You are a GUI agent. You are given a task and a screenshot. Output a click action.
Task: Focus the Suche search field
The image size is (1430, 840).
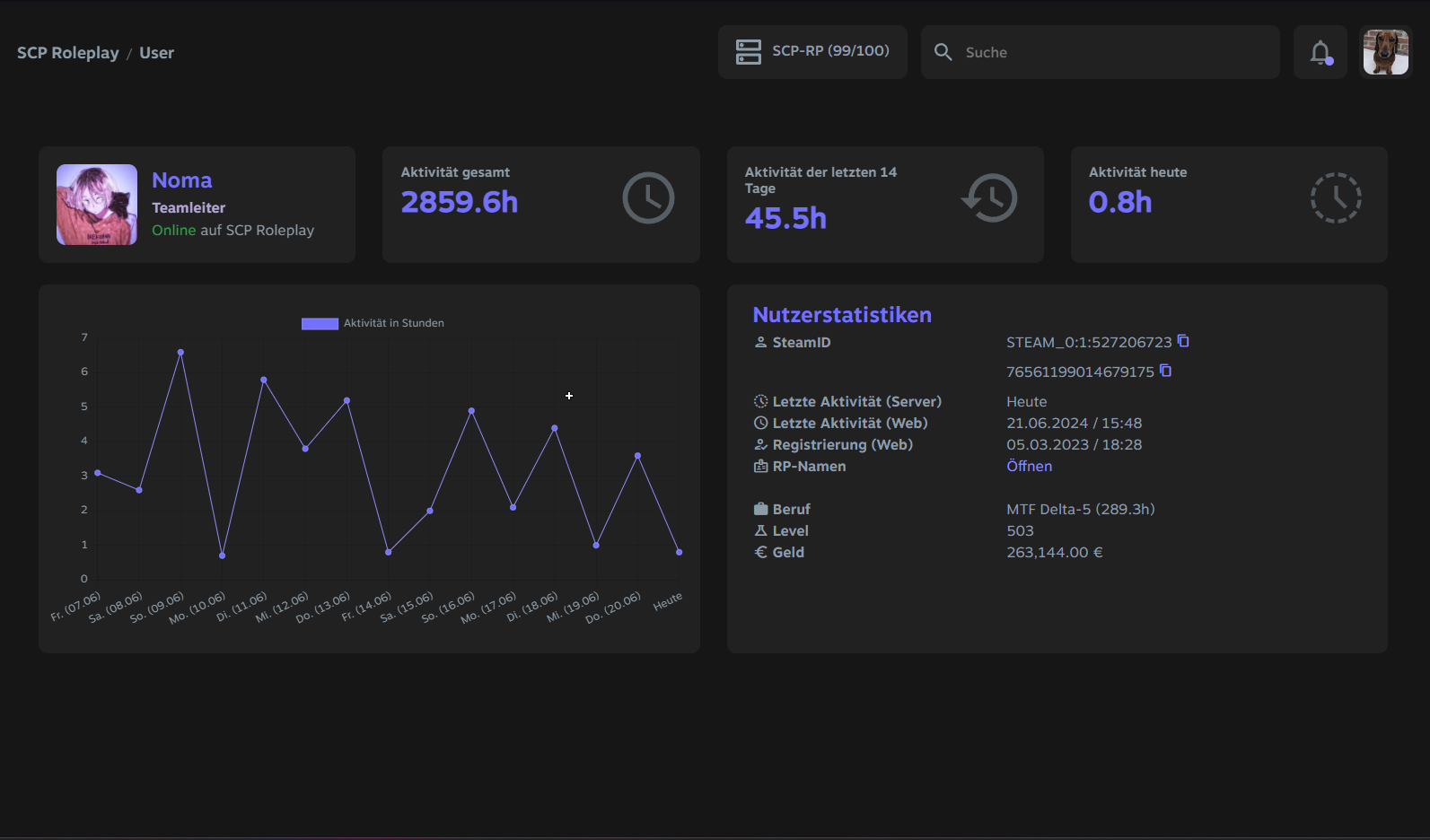pos(1101,52)
